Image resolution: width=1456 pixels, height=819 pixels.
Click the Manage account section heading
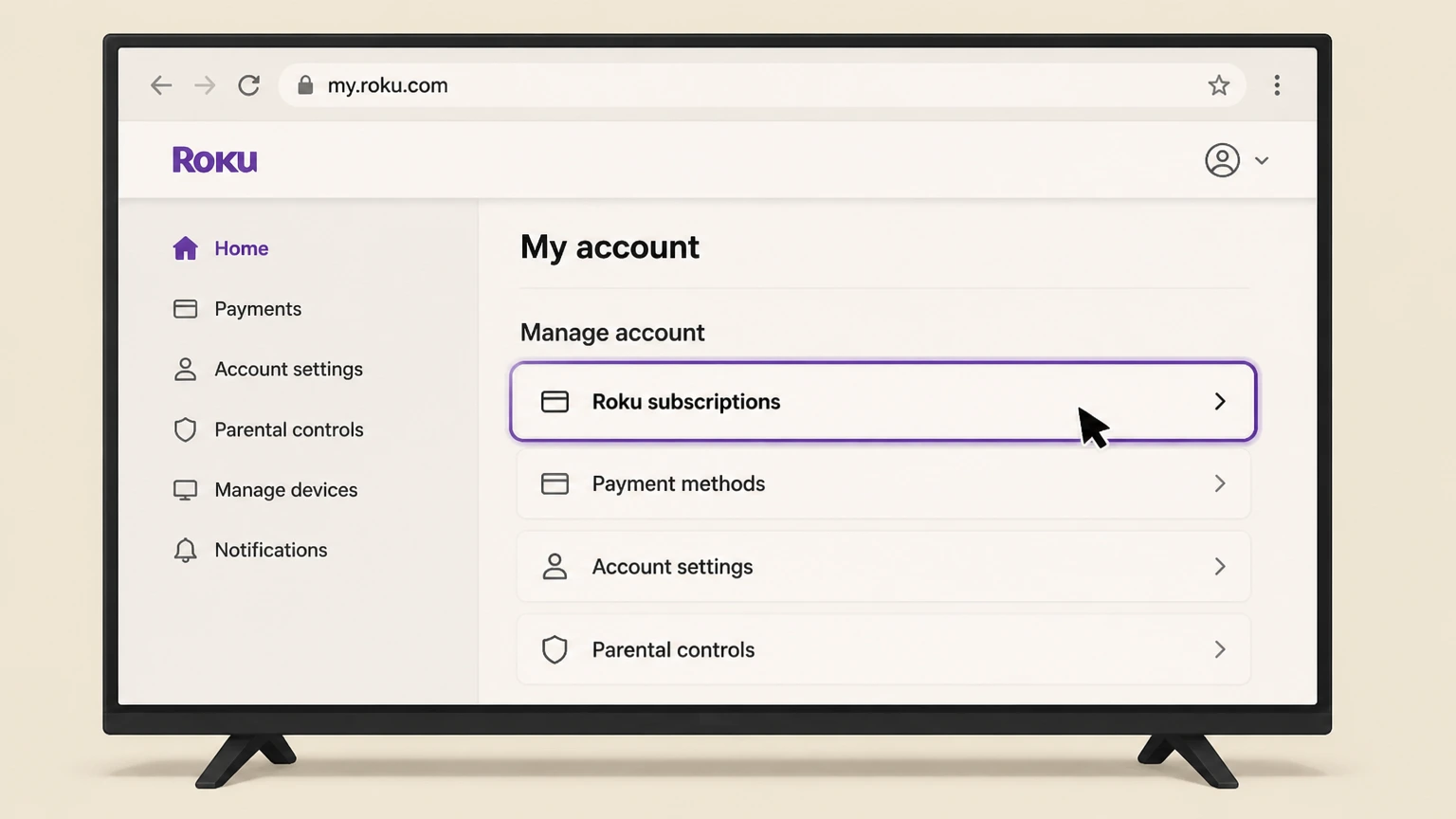(x=612, y=333)
